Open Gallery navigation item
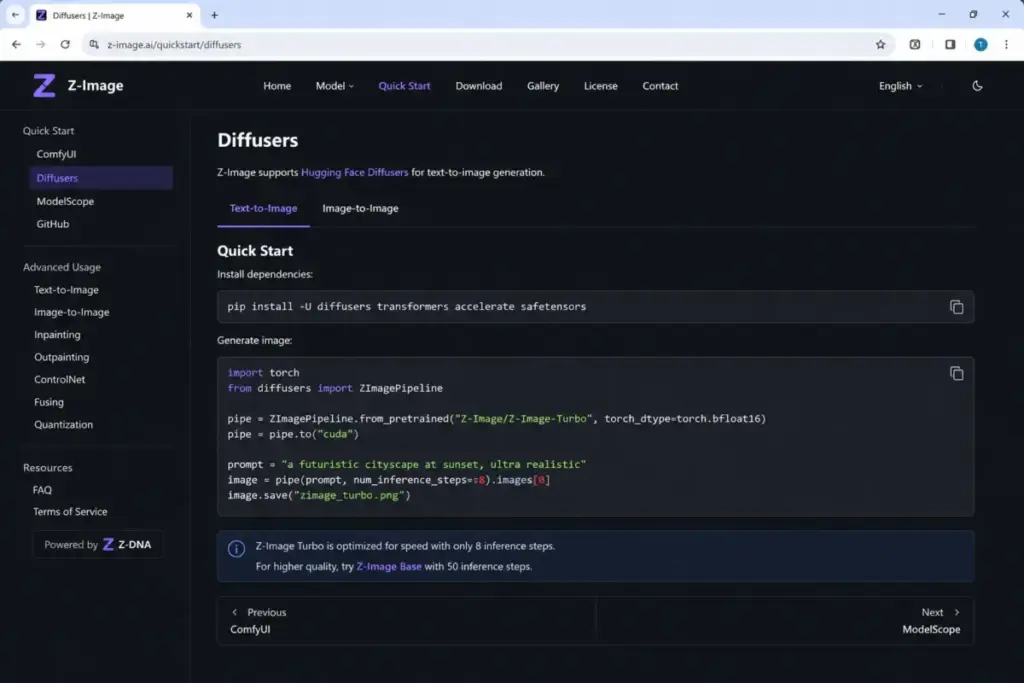Image resolution: width=1024 pixels, height=683 pixels. point(543,86)
